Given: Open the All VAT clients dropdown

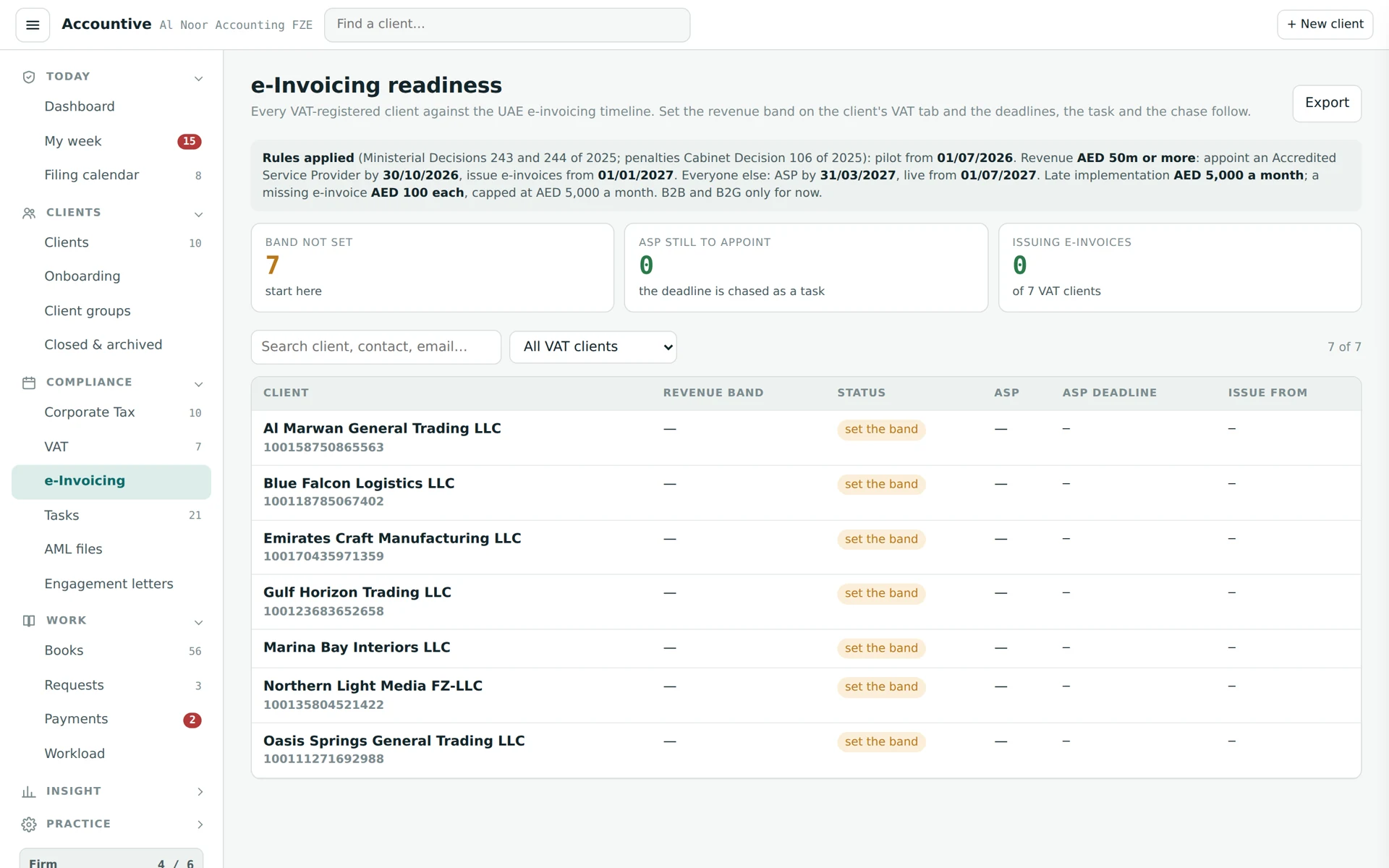Looking at the screenshot, I should click(593, 347).
